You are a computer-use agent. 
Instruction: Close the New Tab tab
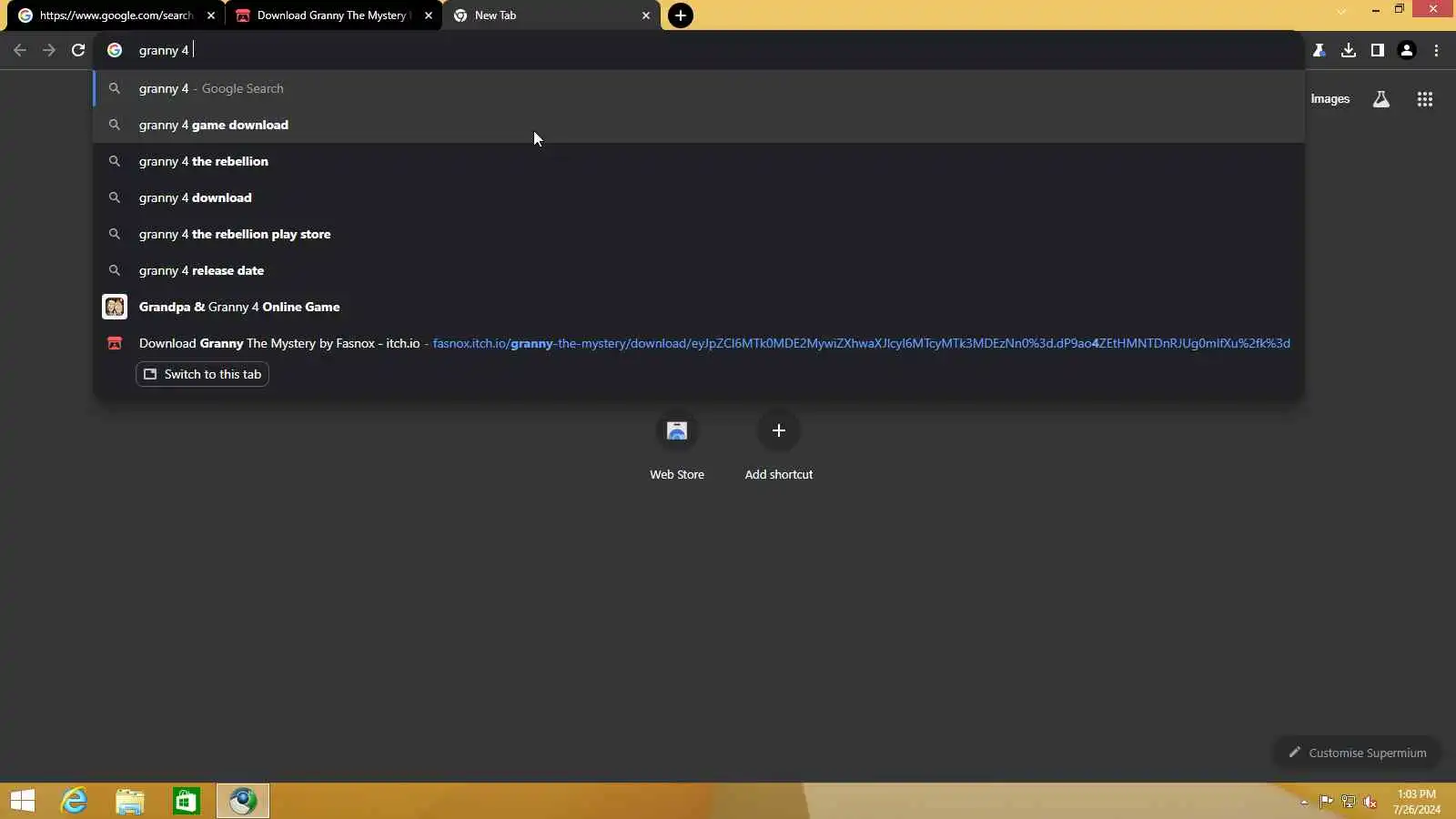click(646, 15)
